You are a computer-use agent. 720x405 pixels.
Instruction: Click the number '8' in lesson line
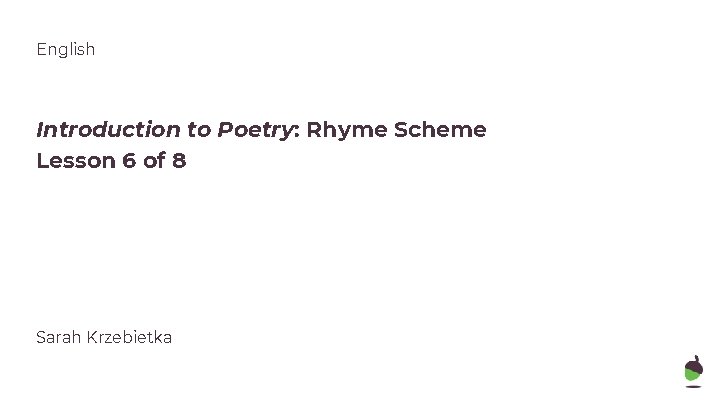click(179, 161)
